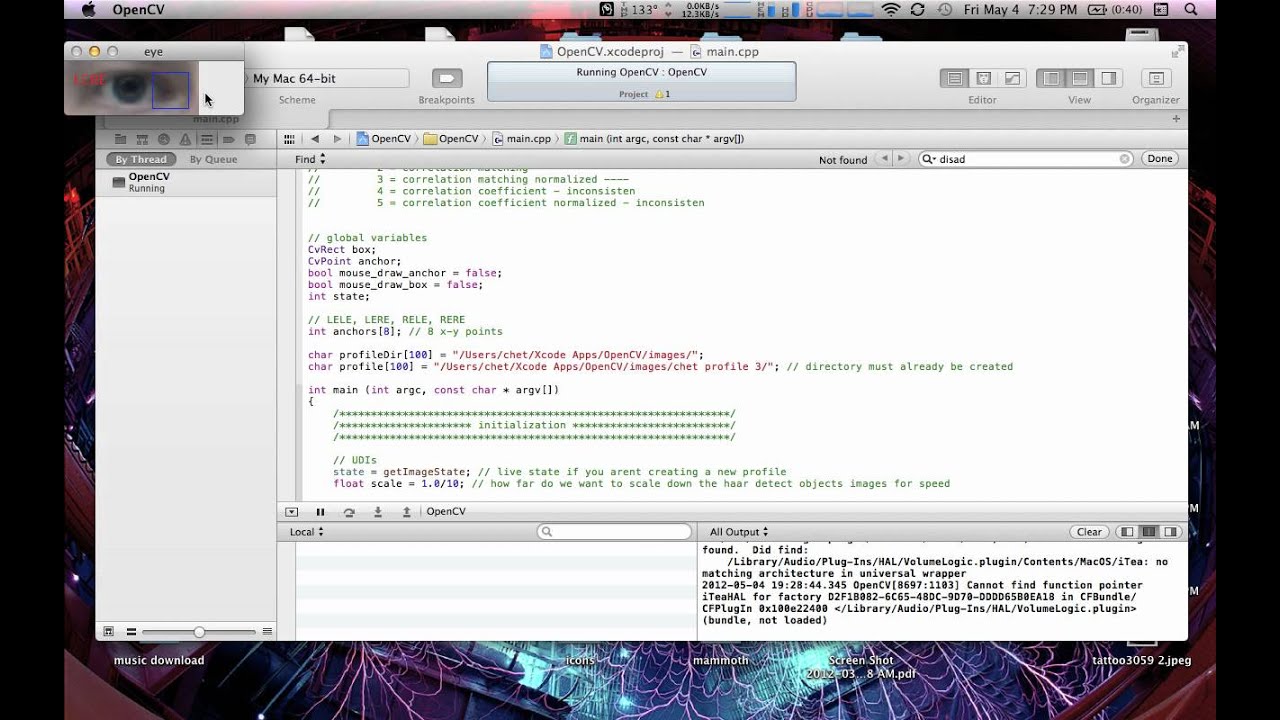Click Done to close find bar

click(1160, 159)
